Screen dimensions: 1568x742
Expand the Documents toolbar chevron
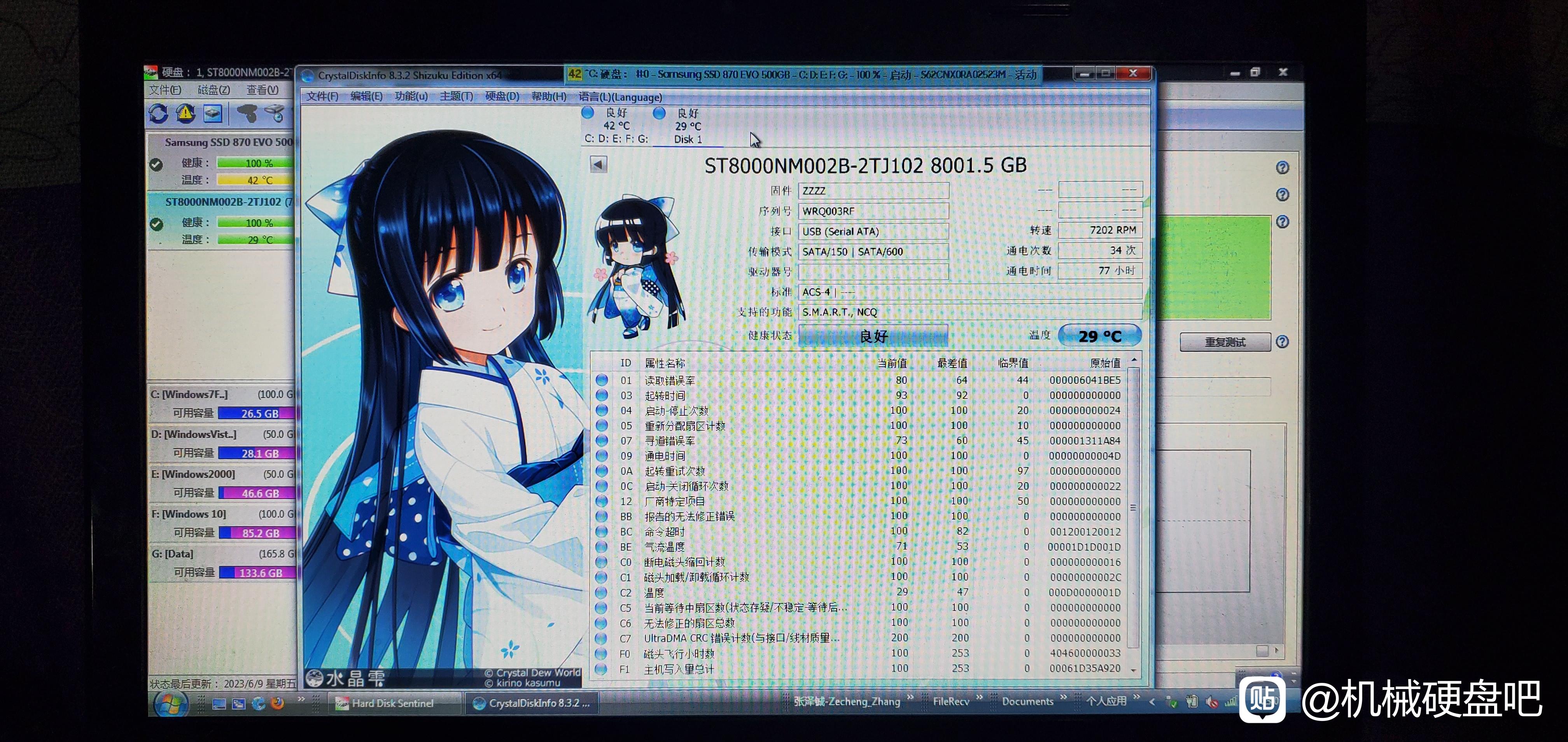click(1063, 697)
